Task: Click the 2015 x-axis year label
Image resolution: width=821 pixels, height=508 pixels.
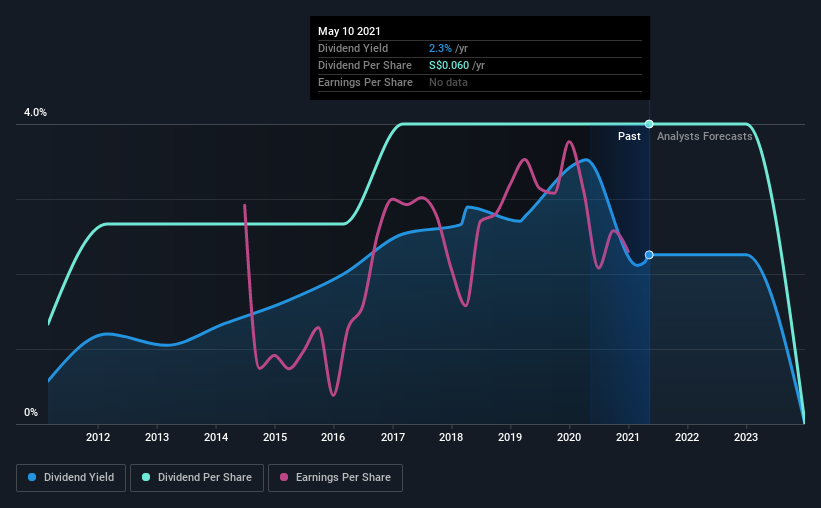Action: [x=275, y=437]
